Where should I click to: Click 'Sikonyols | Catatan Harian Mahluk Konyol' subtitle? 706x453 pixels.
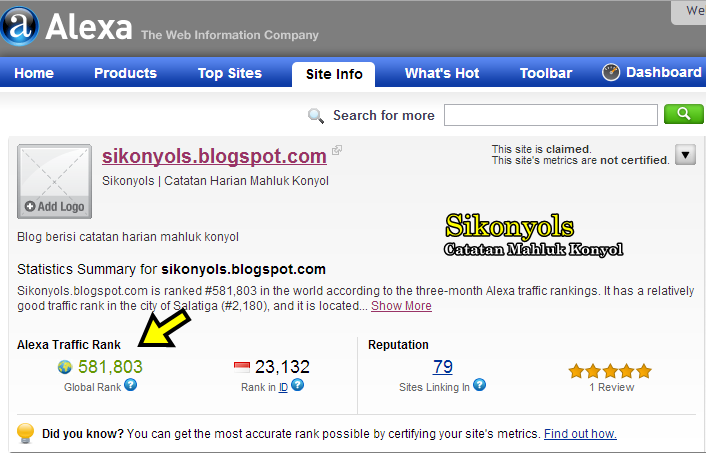215,181
